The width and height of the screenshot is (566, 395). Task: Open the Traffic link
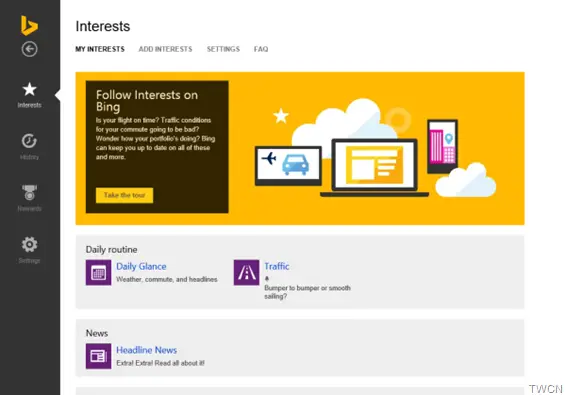277,266
